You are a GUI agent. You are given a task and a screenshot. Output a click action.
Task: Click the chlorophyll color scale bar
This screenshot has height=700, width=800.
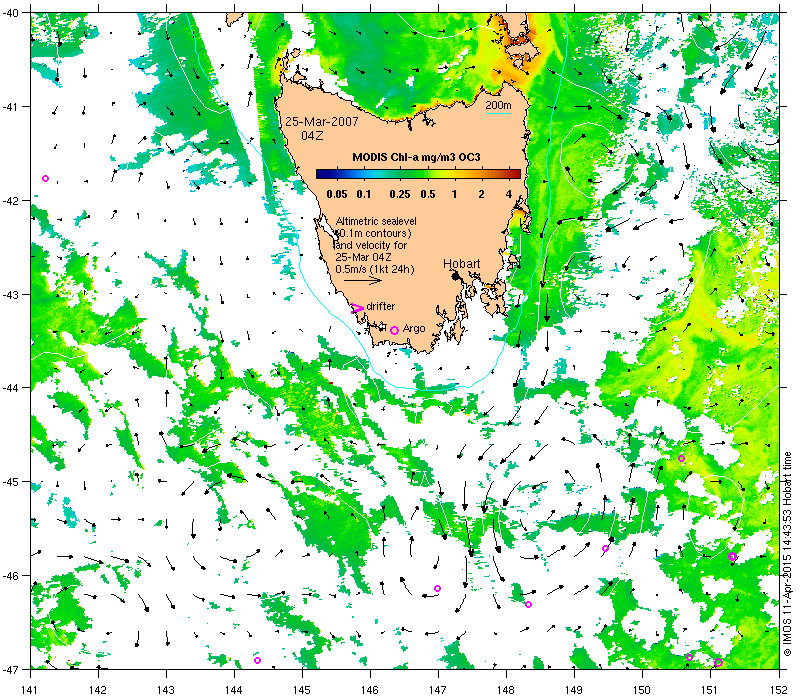coord(418,174)
